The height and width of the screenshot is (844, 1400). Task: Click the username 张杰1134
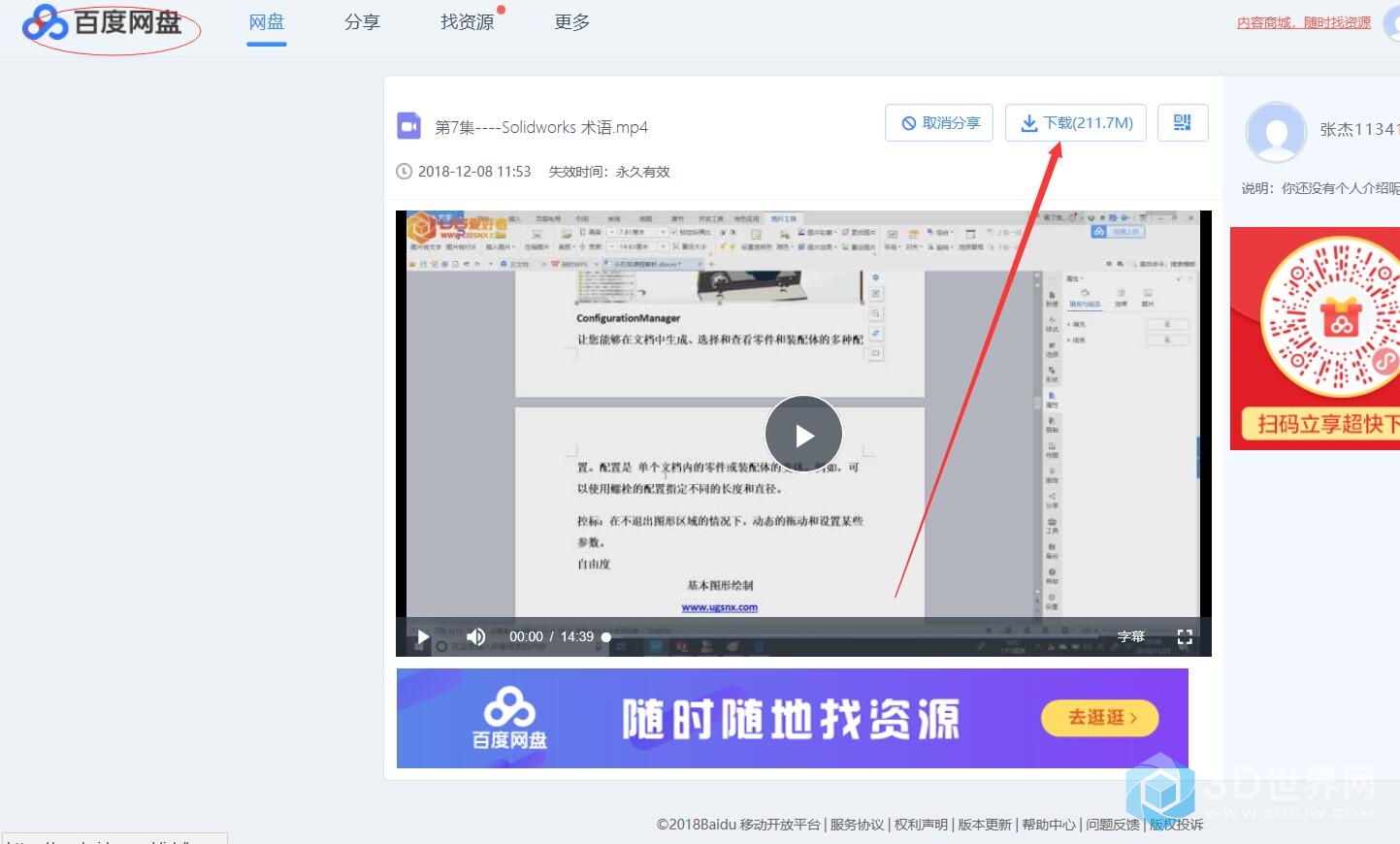coord(1359,130)
